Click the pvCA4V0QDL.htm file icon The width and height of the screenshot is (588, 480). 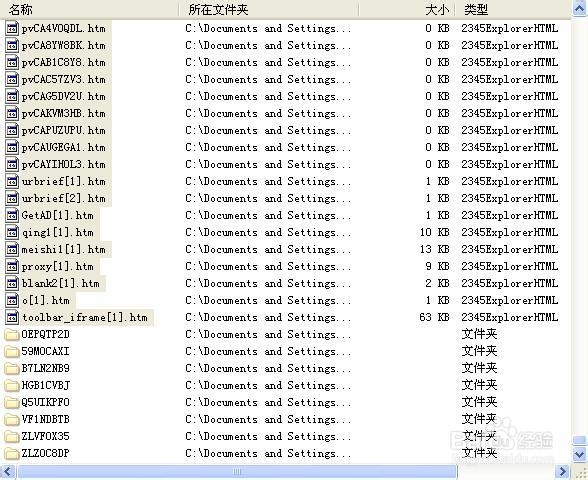12,28
